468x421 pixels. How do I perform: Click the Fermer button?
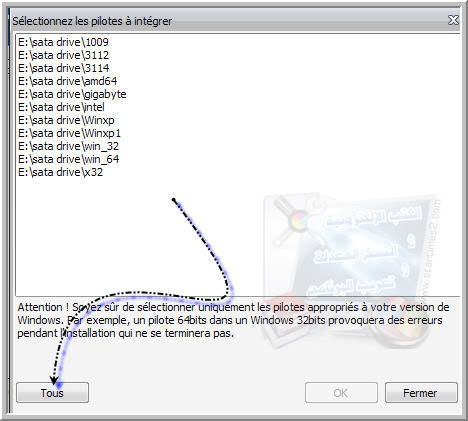click(421, 393)
